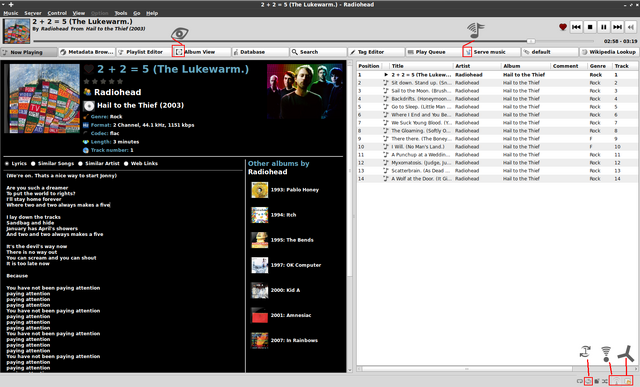Toggle repeat mode in status bar
Viewport: 640px width, 387px height.
[580, 381]
